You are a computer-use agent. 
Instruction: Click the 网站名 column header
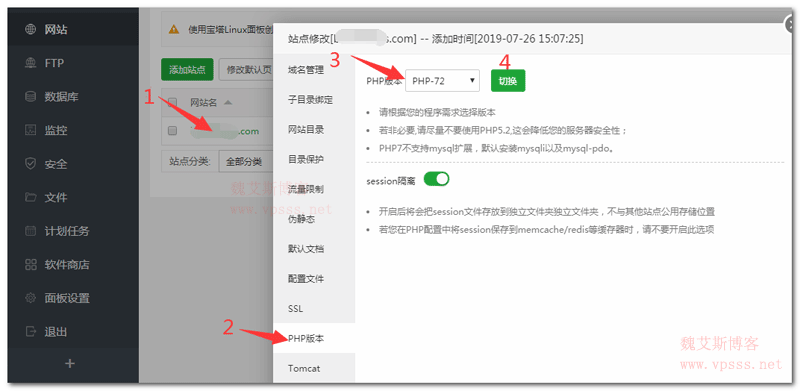point(204,102)
